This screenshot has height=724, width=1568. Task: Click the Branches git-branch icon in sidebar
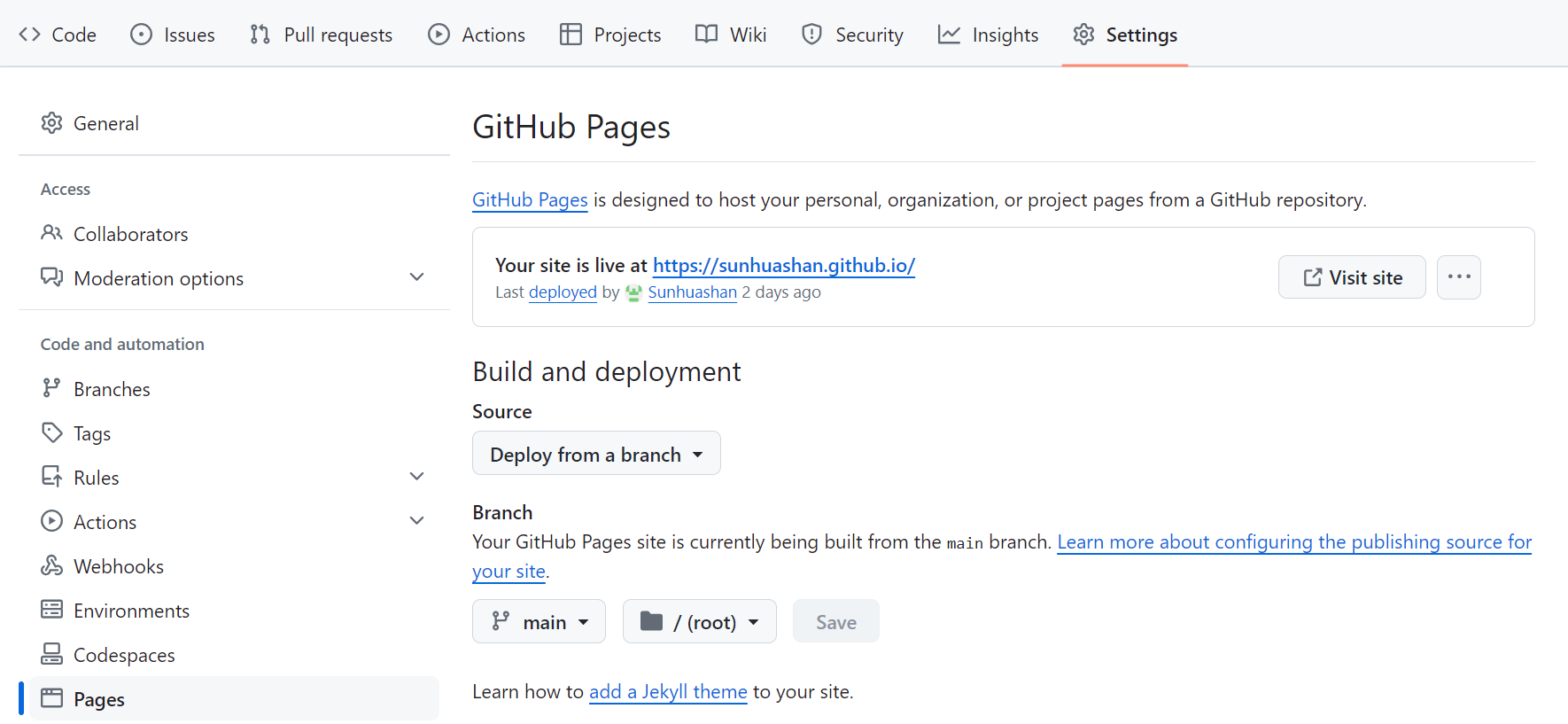click(x=52, y=388)
